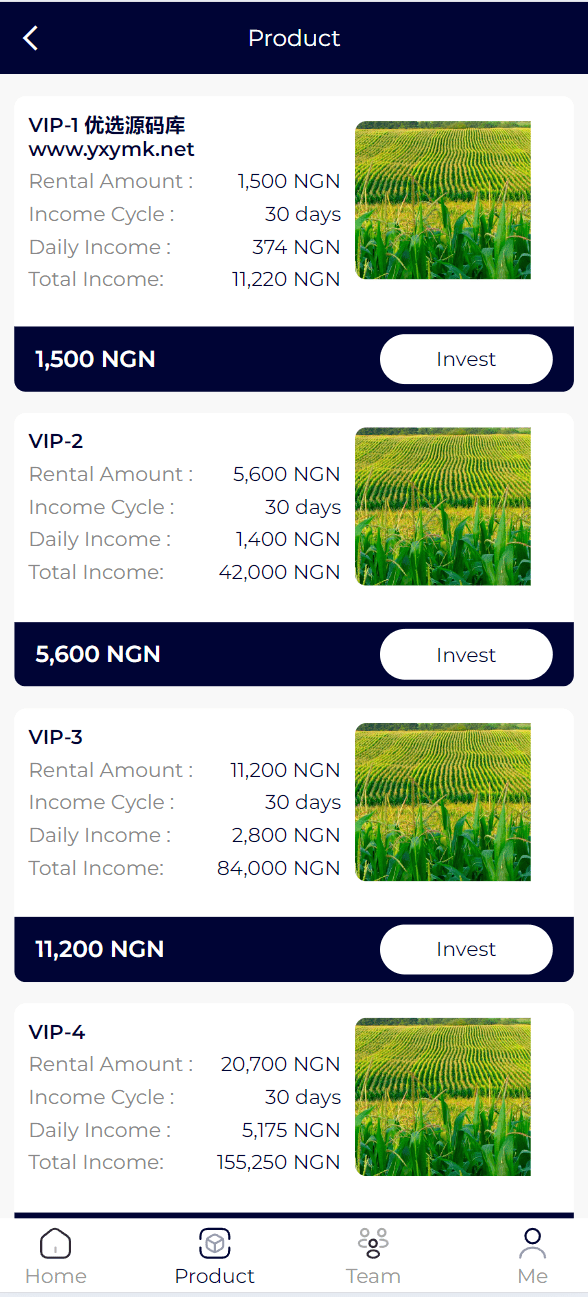Open the VIP-4 cornfield thumbnail
The image size is (588, 1297).
pyautogui.click(x=443, y=1097)
